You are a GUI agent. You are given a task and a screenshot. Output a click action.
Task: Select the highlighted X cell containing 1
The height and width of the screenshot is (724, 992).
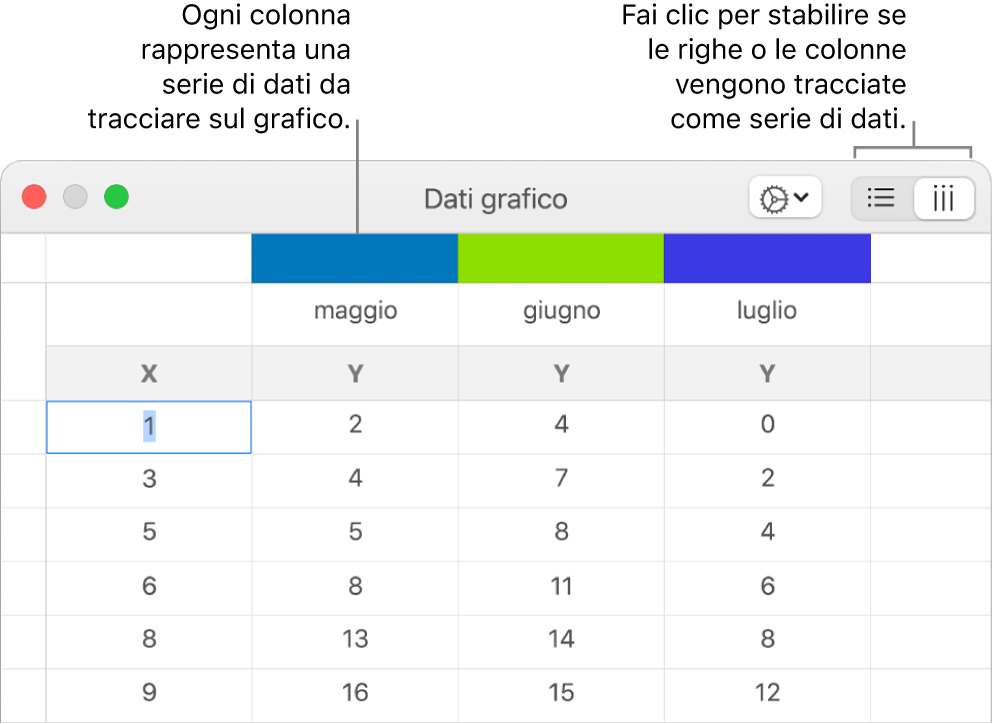point(149,426)
